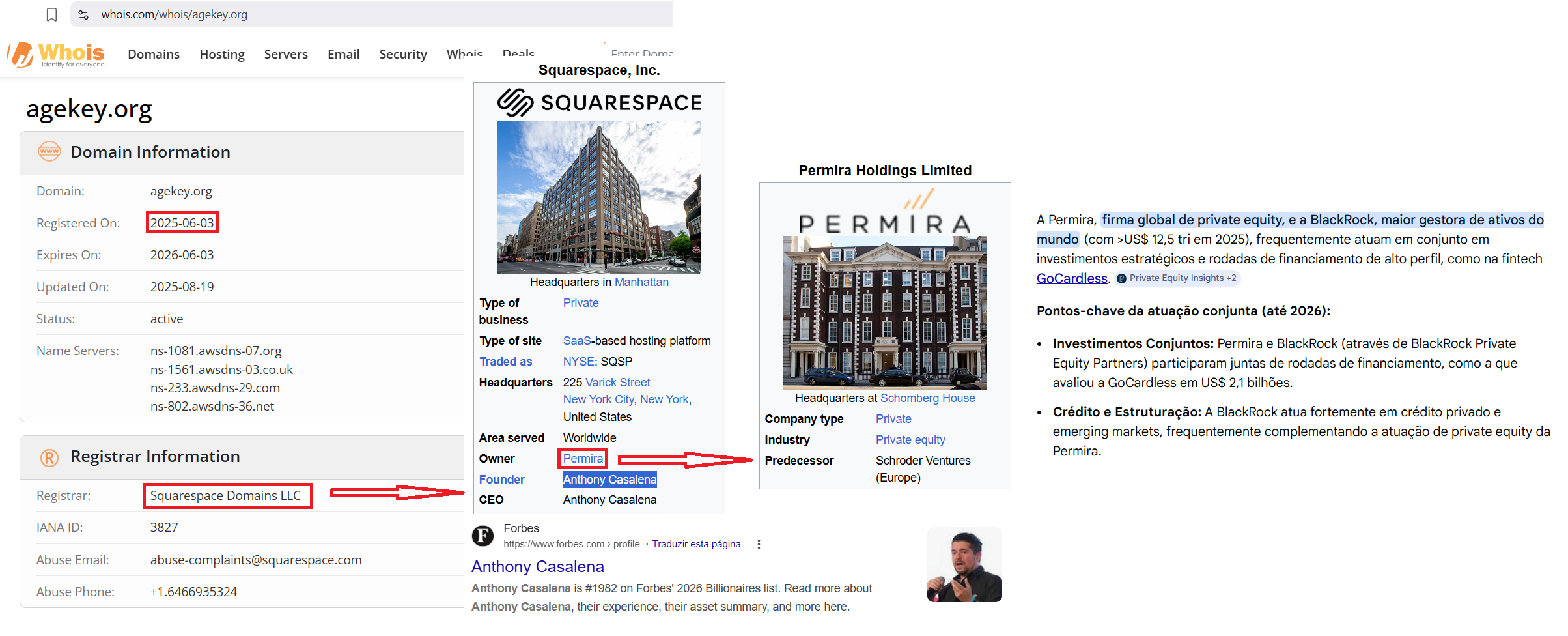1568x636 pixels.
Task: Click the Traded as link
Action: tap(506, 362)
